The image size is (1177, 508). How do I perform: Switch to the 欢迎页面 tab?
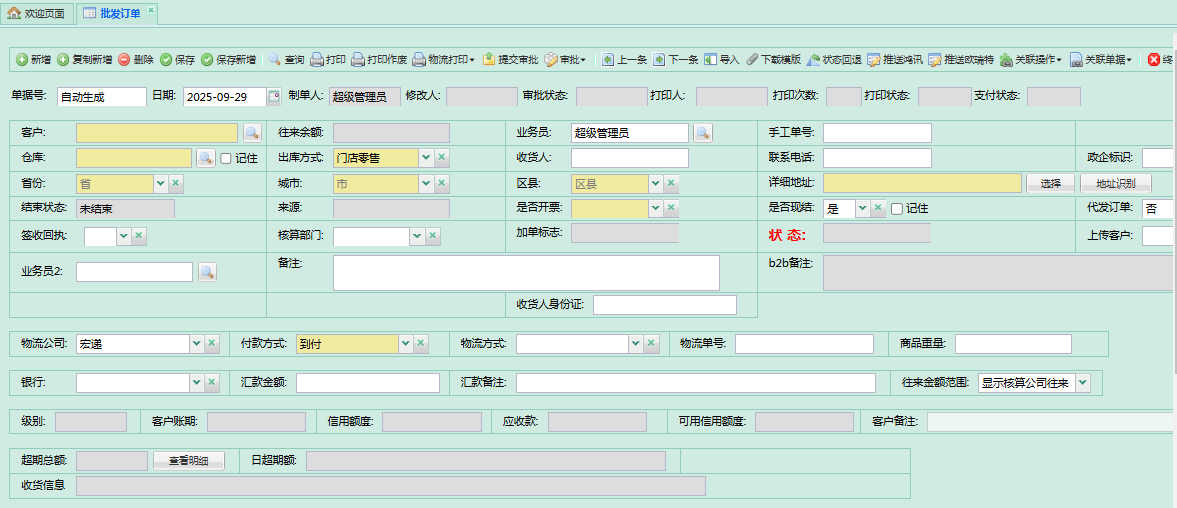click(37, 13)
